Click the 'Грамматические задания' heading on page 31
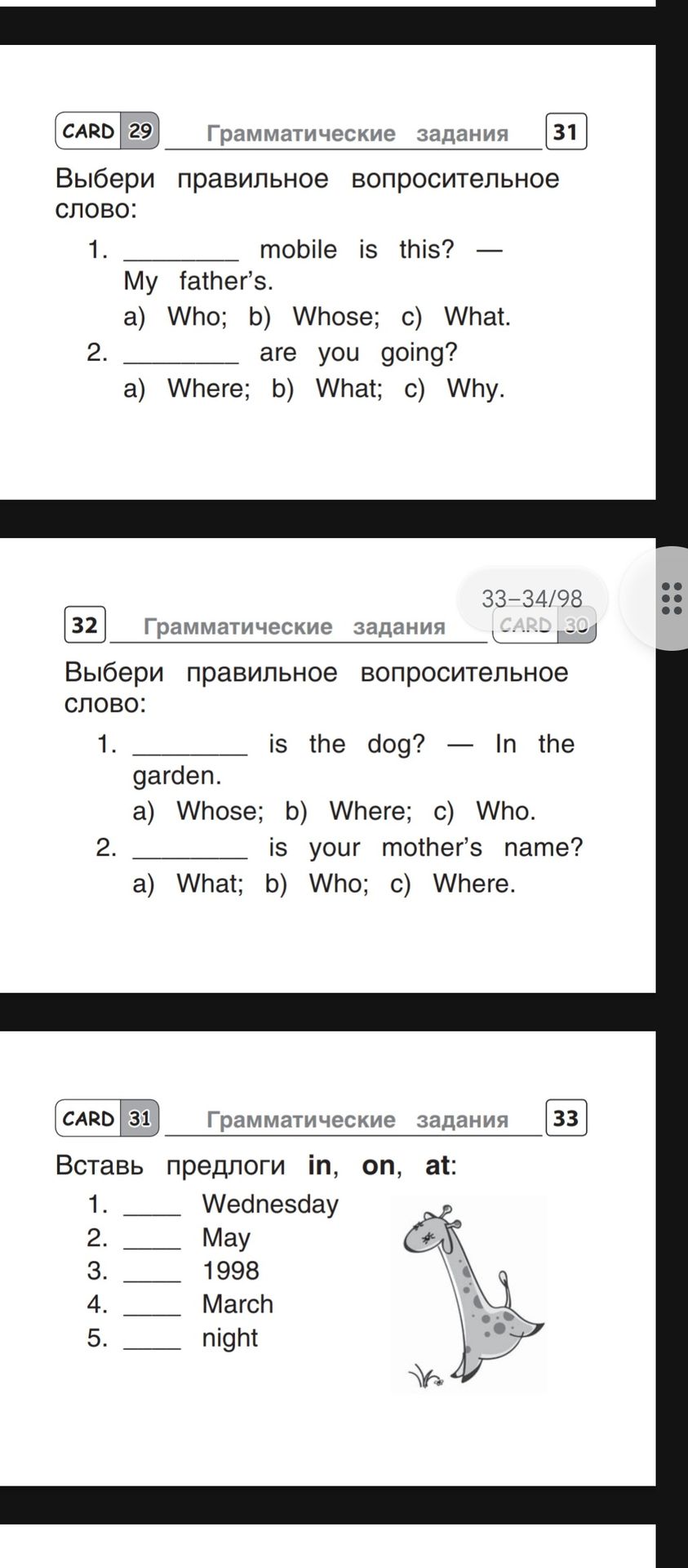The width and height of the screenshot is (688, 1568). point(357,133)
